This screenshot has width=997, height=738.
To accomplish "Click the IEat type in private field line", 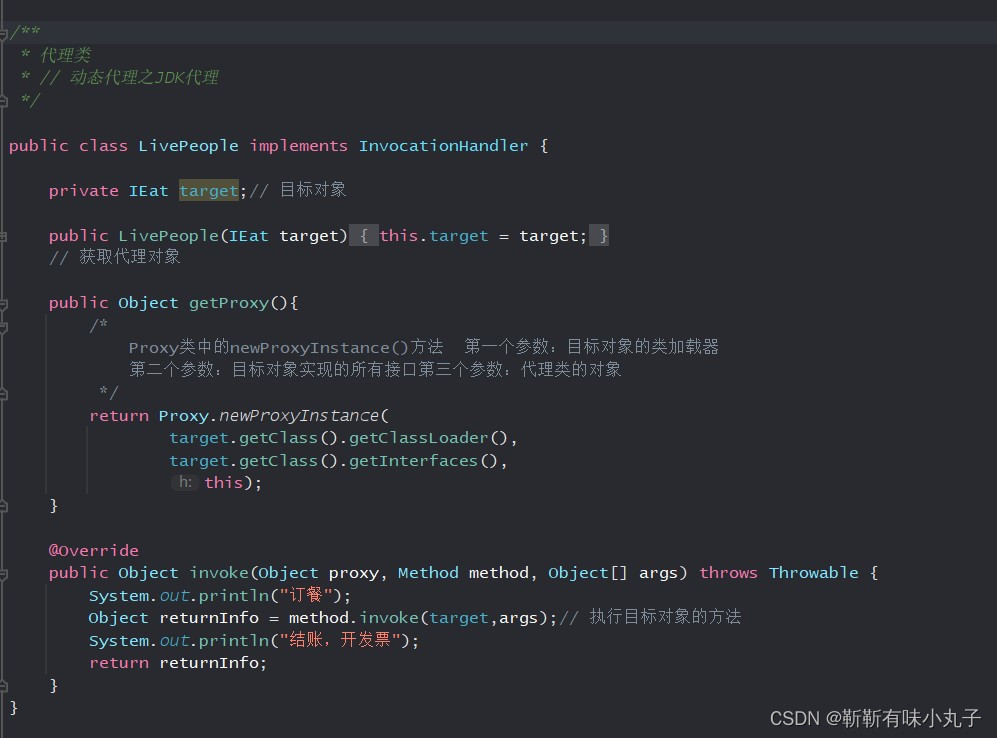I will [x=148, y=191].
